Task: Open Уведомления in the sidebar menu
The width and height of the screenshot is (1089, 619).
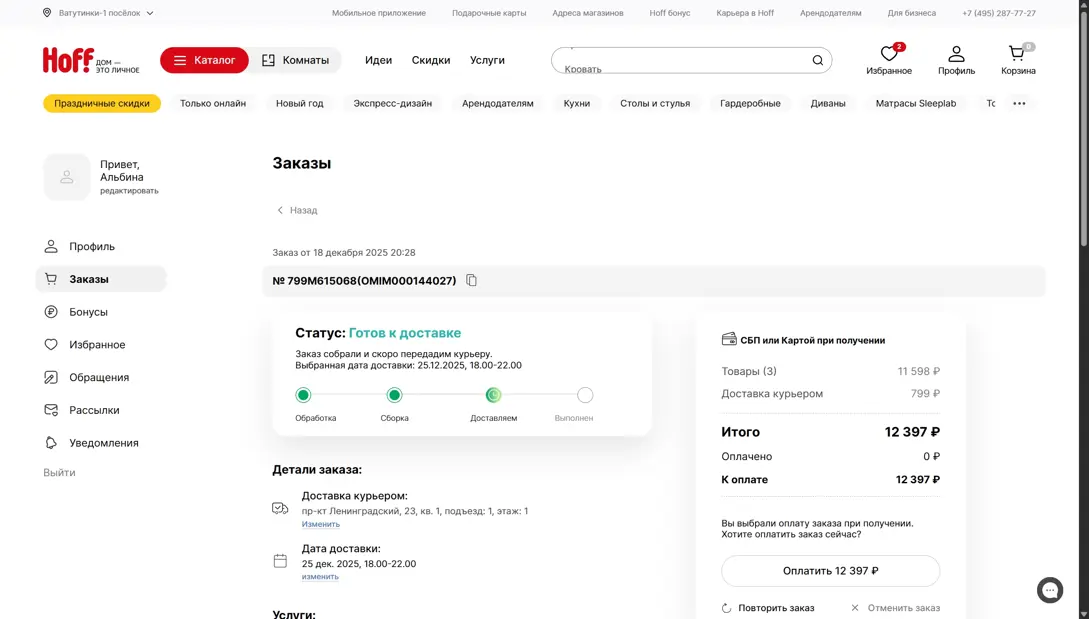Action: click(103, 443)
